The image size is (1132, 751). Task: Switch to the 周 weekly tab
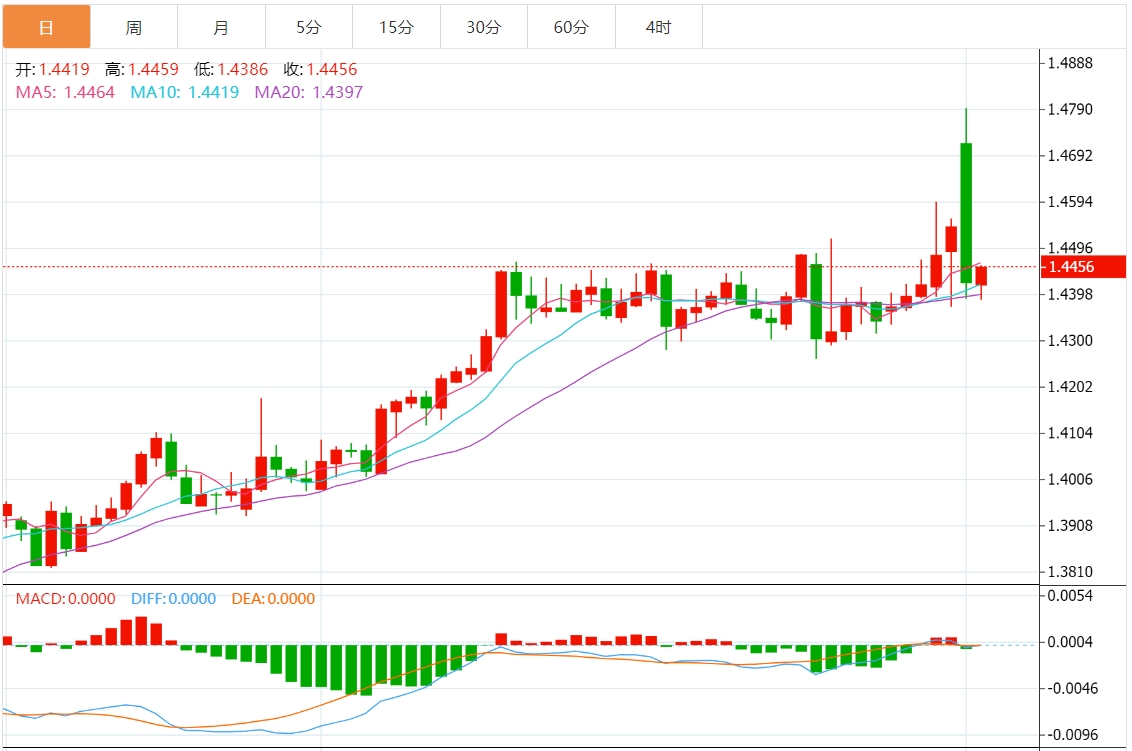[134, 27]
